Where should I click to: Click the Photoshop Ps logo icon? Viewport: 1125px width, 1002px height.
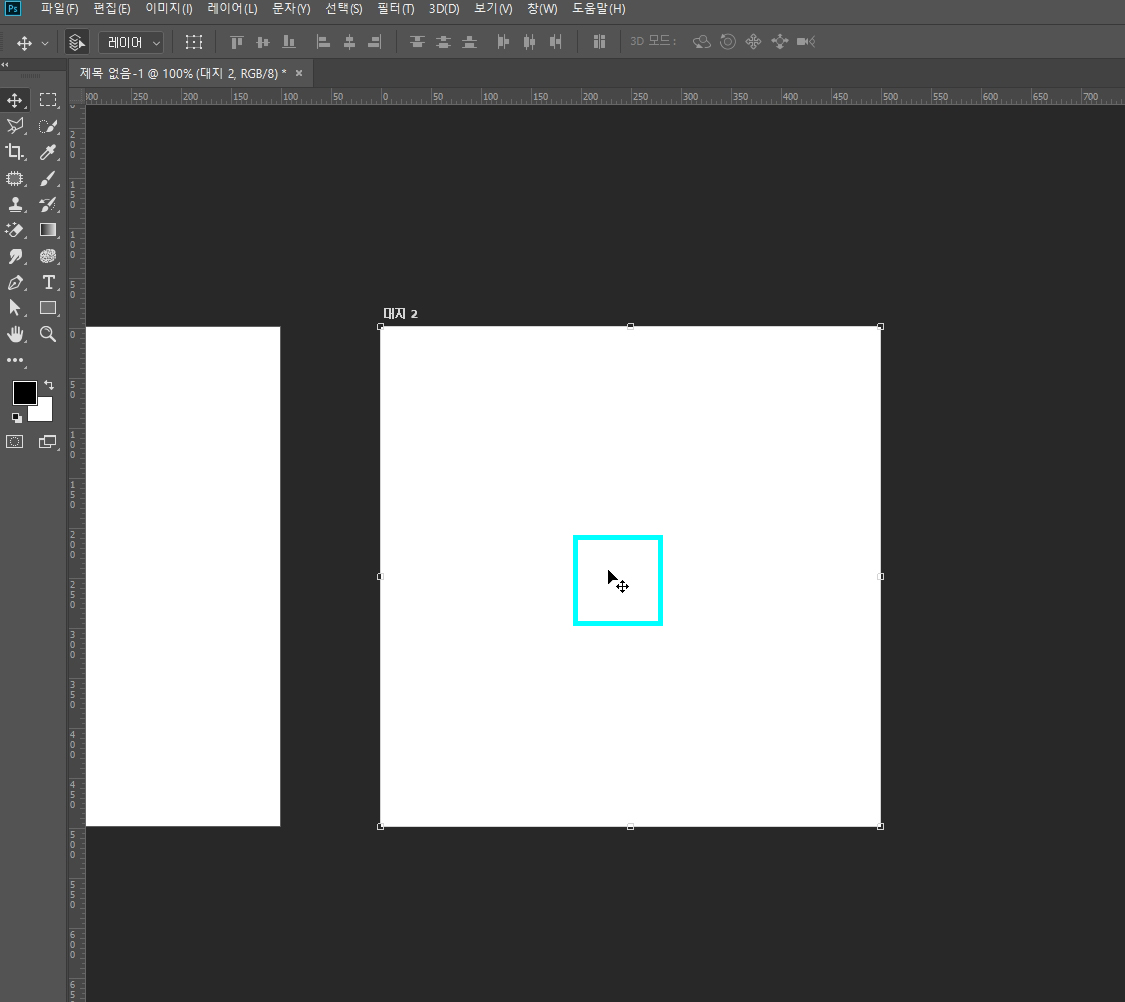click(13, 9)
